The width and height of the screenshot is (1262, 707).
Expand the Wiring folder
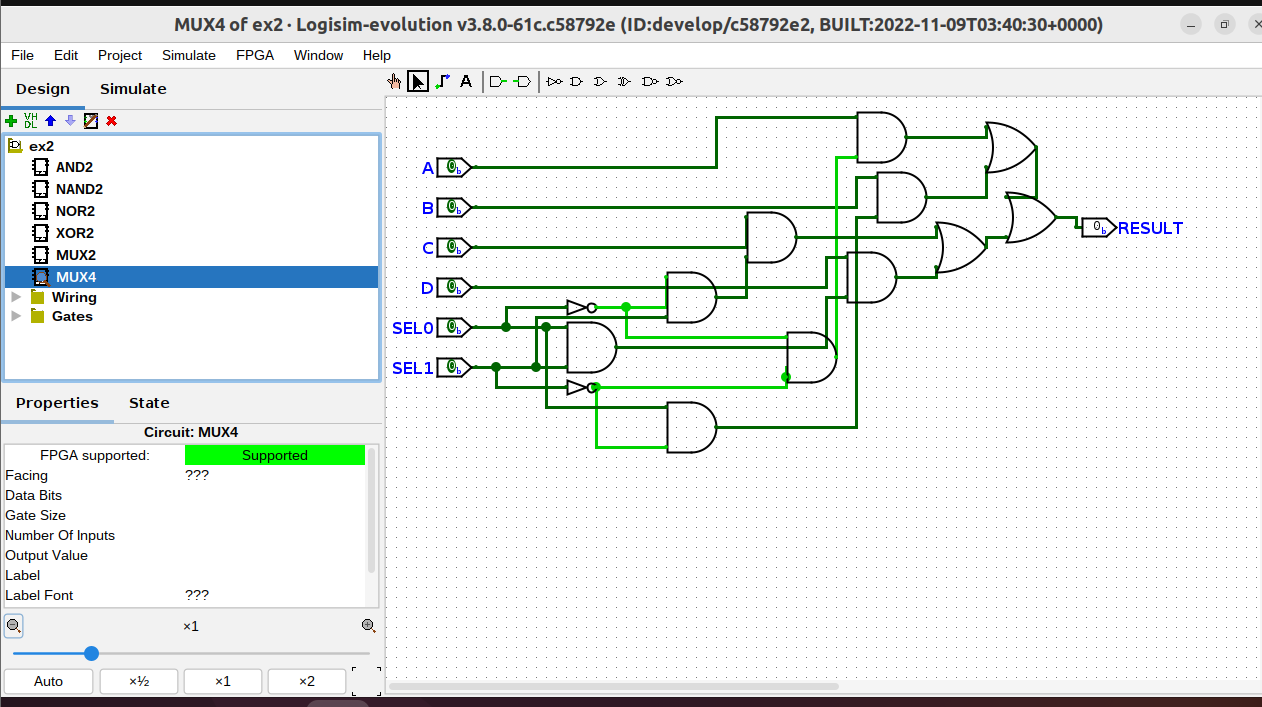coord(15,297)
